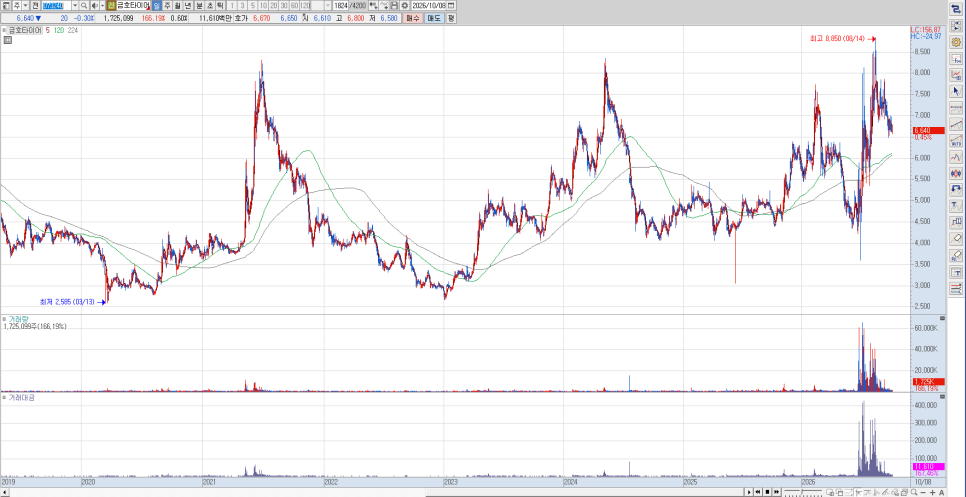Click the play button in bottom toolbar
This screenshot has height=497, width=966.
[x=749, y=492]
